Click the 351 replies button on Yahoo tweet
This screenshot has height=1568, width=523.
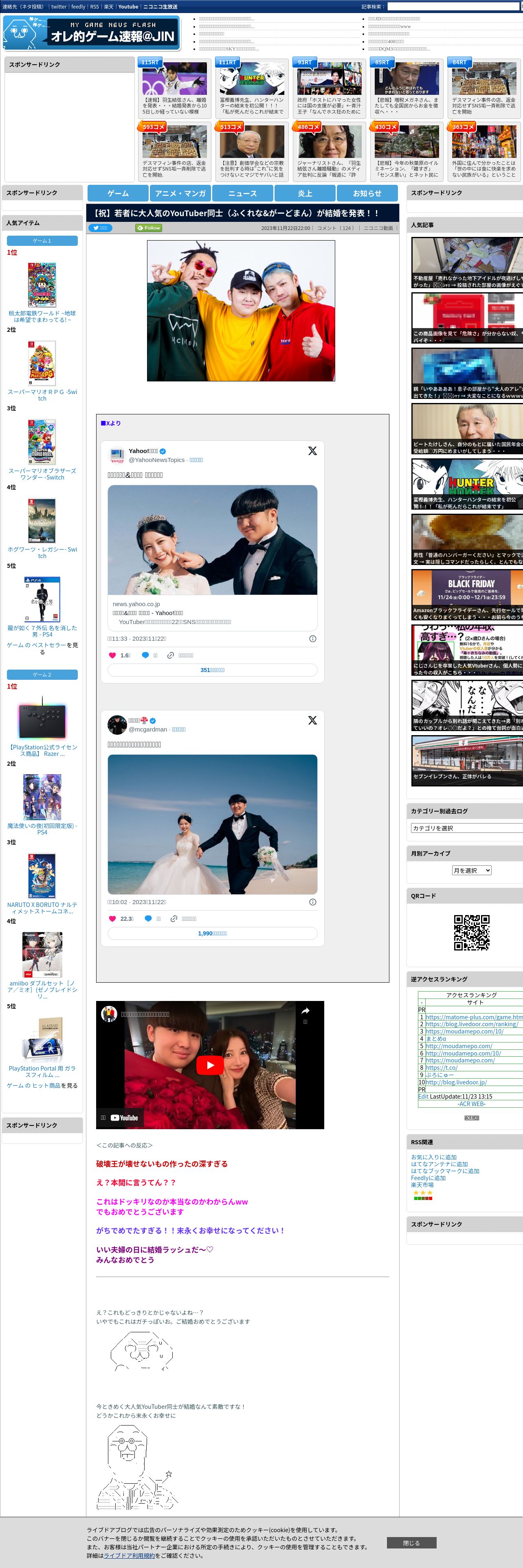point(213,670)
